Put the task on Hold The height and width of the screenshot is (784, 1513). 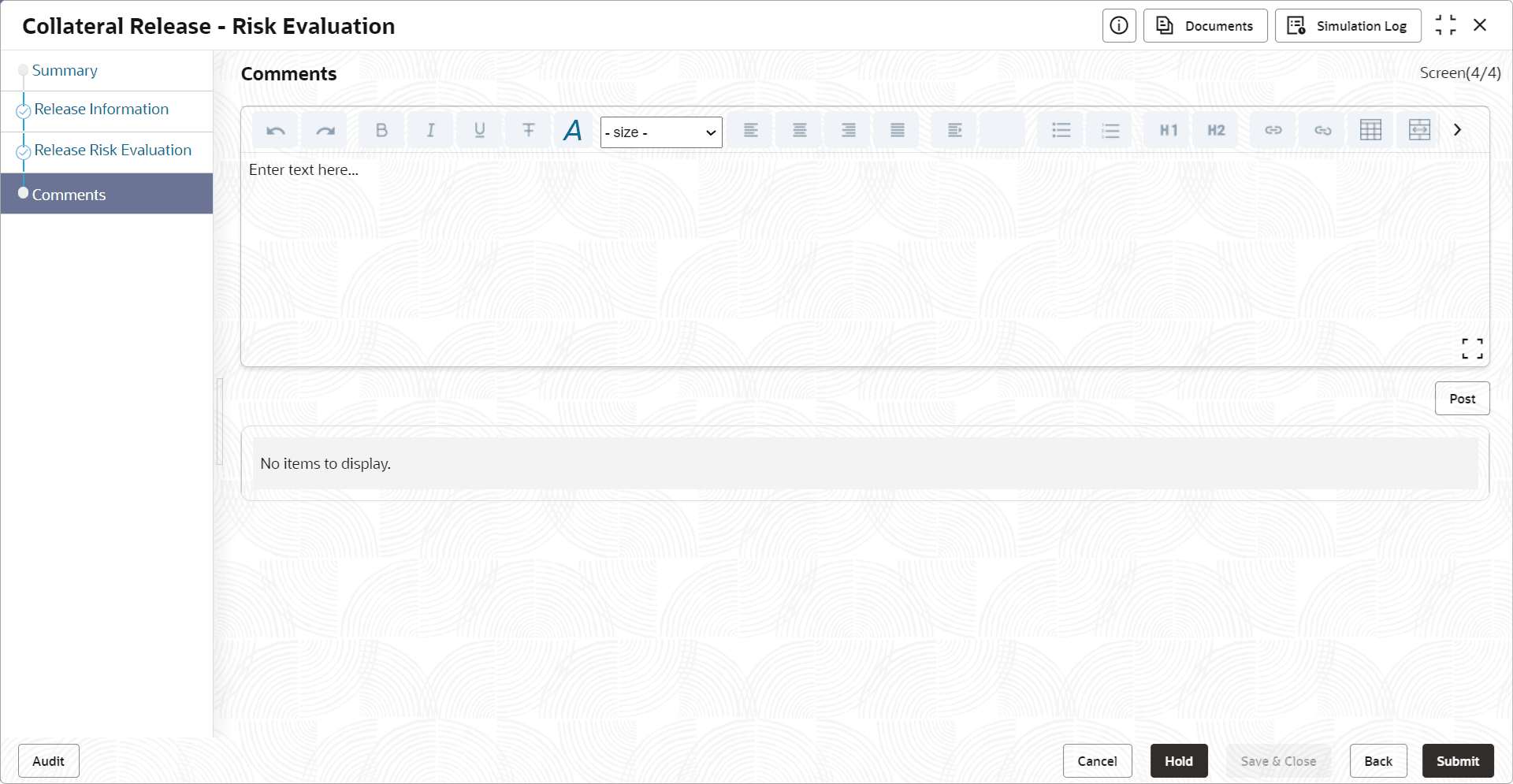(x=1179, y=761)
